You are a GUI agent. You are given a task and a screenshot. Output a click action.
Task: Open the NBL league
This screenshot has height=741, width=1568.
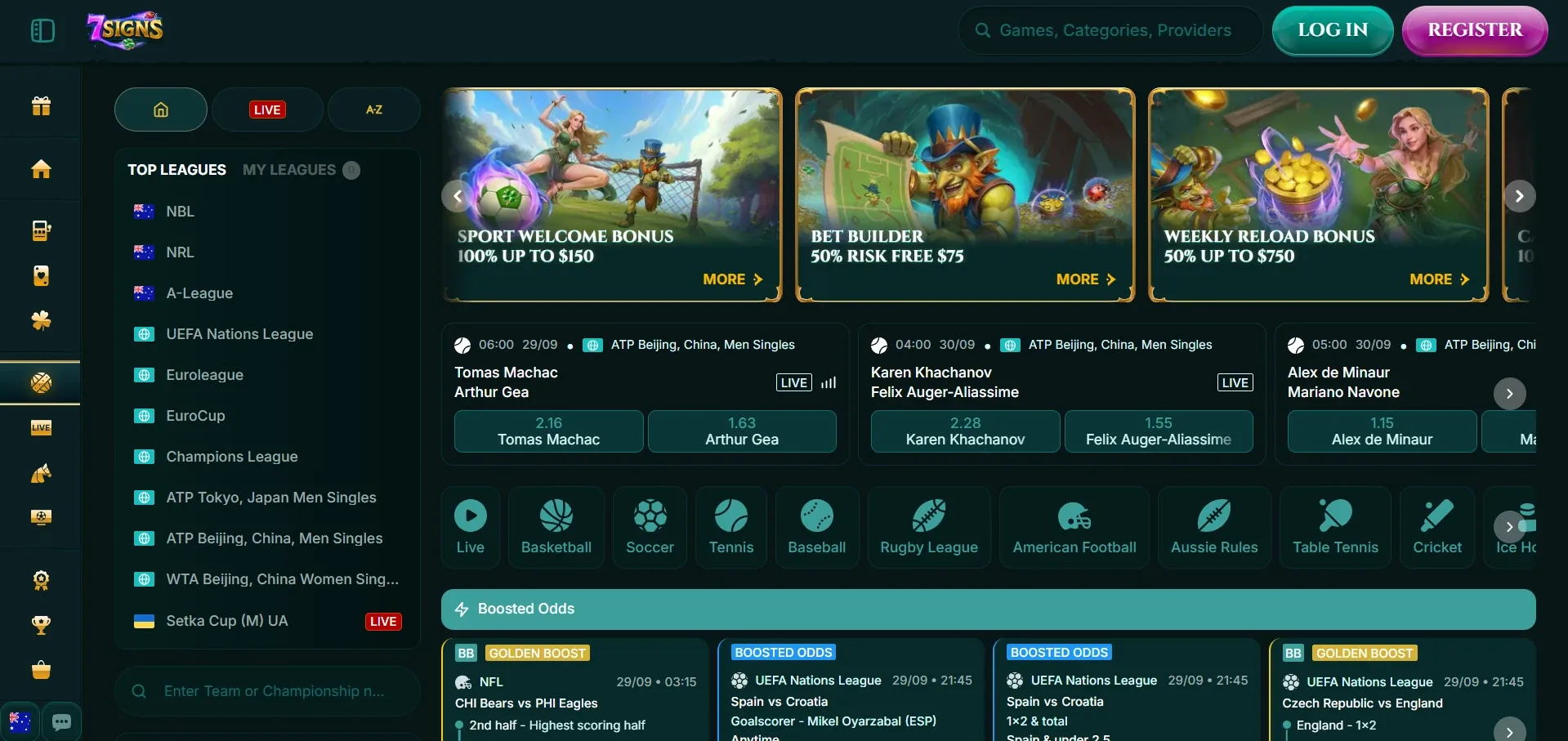coord(267,211)
